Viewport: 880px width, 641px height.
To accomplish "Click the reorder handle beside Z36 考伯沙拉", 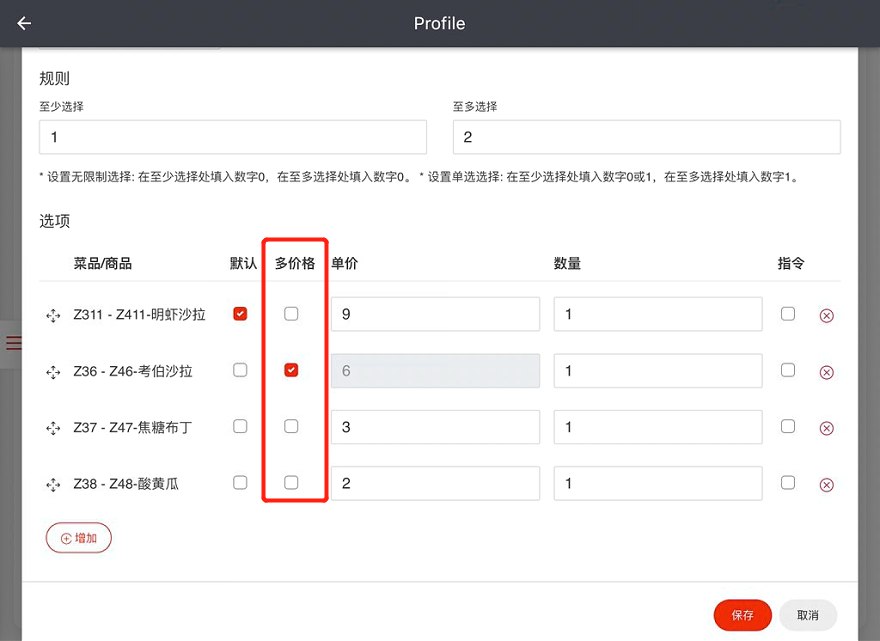I will pyautogui.click(x=53, y=372).
